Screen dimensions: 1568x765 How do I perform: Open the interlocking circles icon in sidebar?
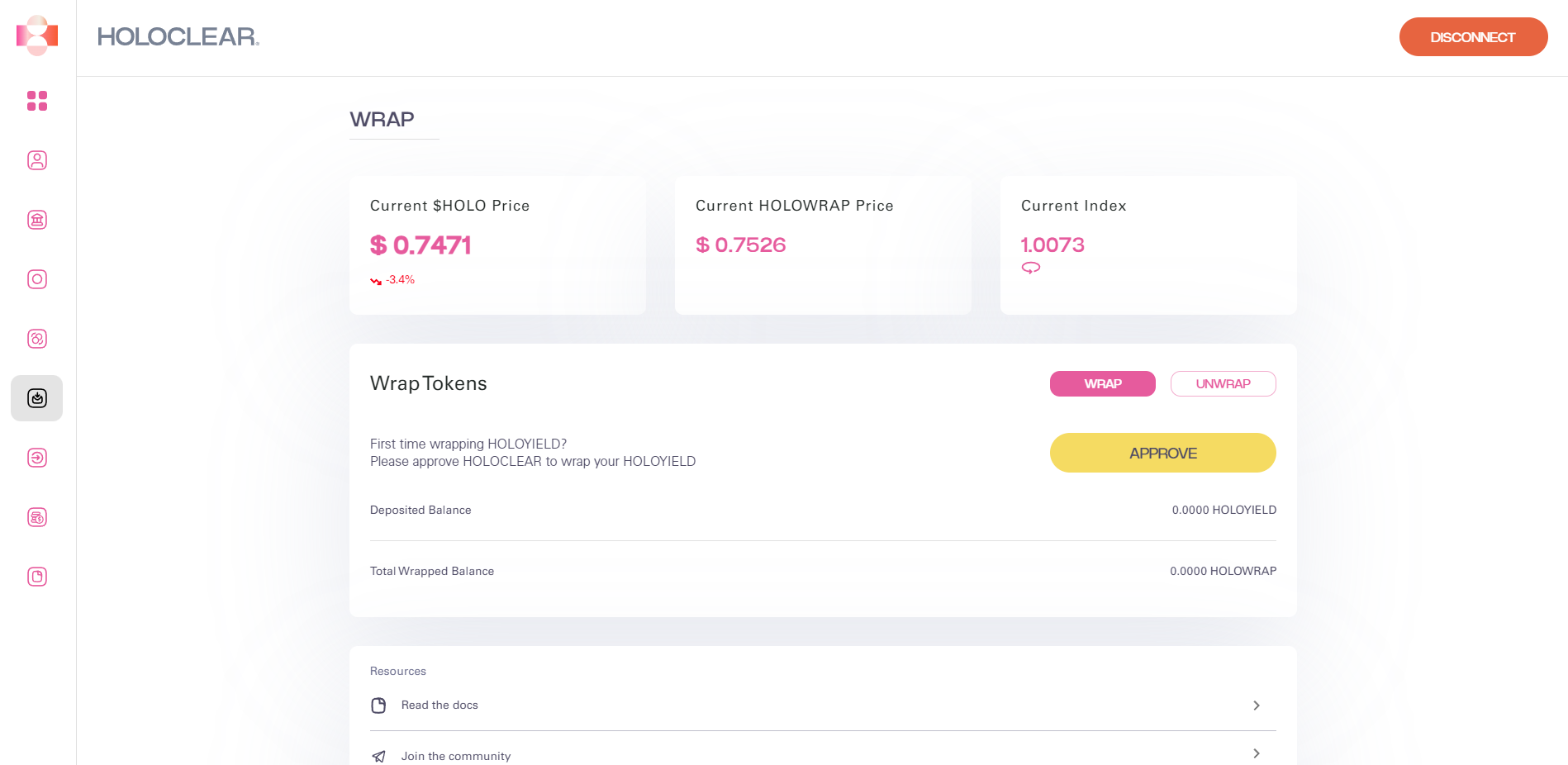[37, 339]
